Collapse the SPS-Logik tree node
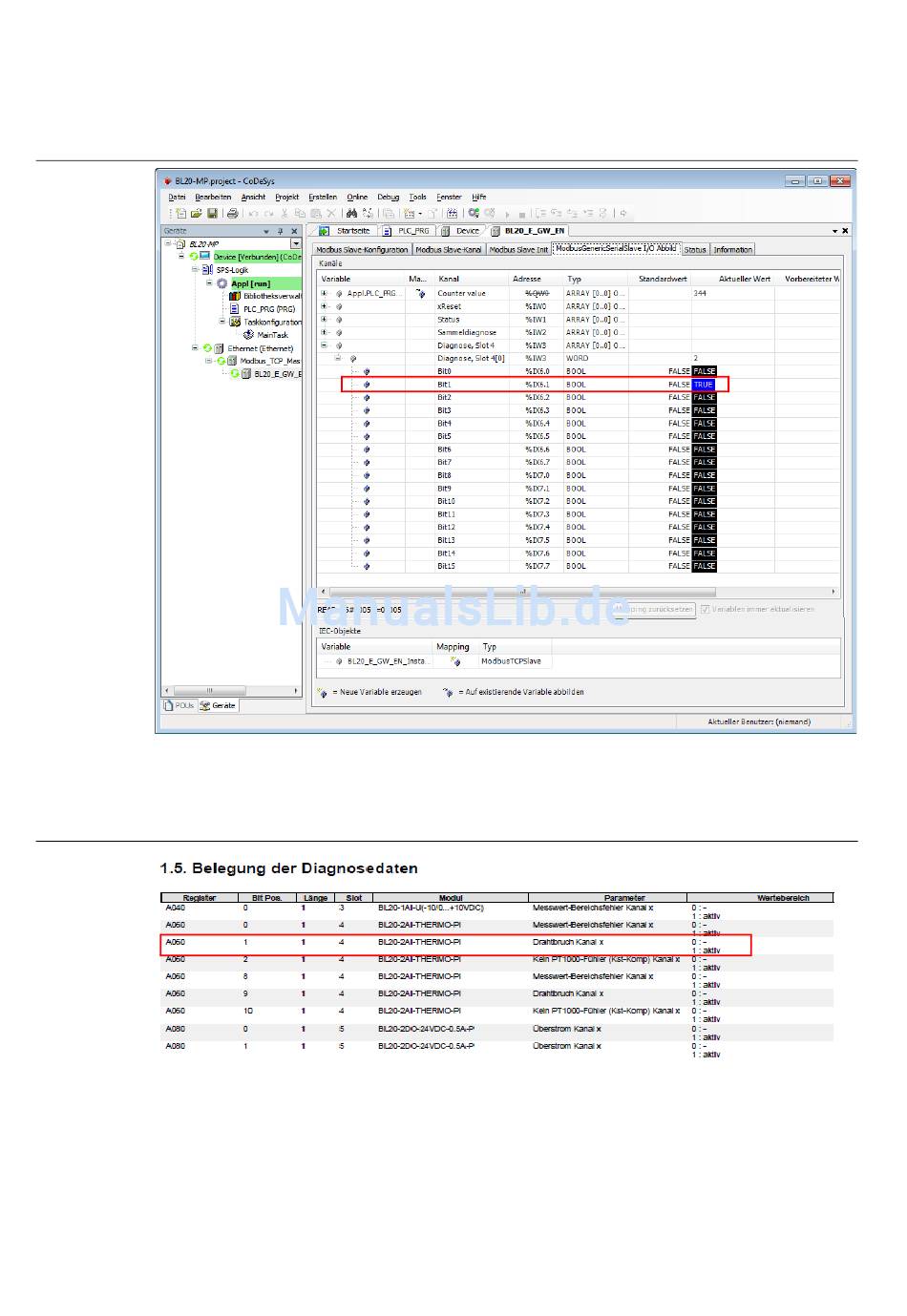This screenshot has width=907, height=1316. tap(195, 270)
